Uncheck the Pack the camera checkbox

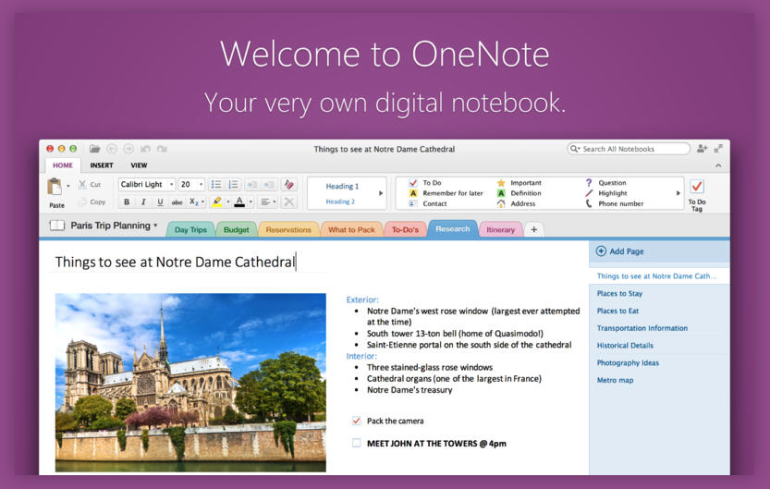click(357, 421)
